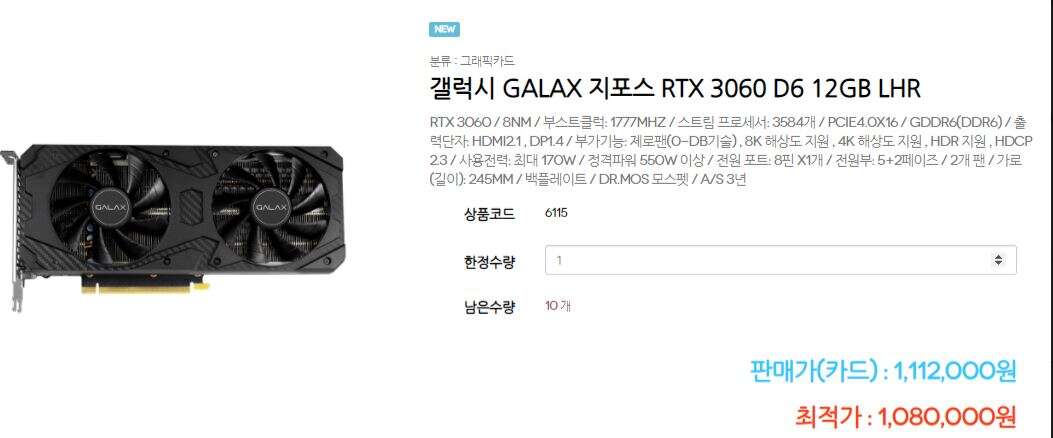
Task: Click the GALAX logo on right fan
Action: coord(271,207)
